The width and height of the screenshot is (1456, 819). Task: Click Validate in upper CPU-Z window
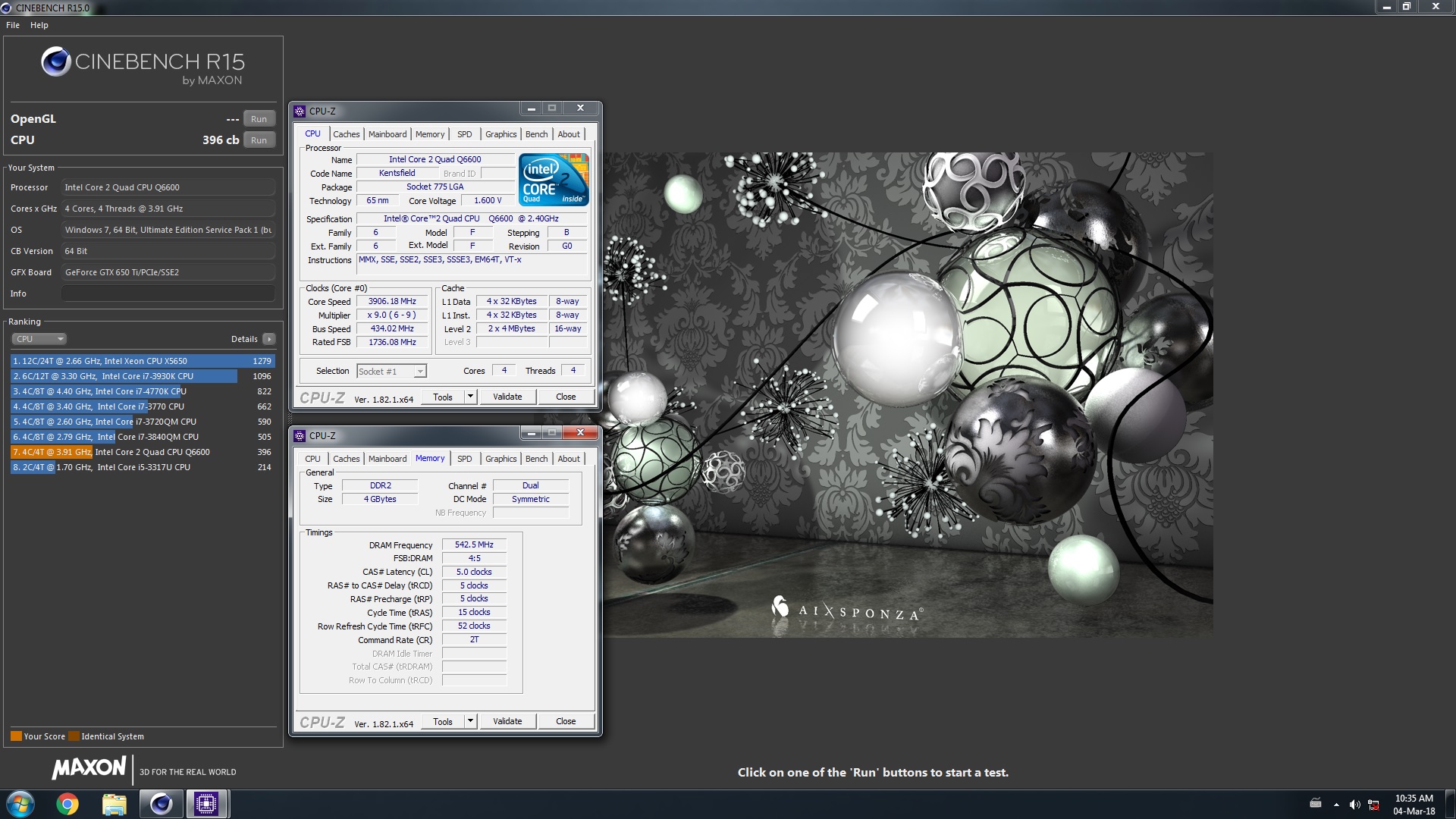pos(507,397)
